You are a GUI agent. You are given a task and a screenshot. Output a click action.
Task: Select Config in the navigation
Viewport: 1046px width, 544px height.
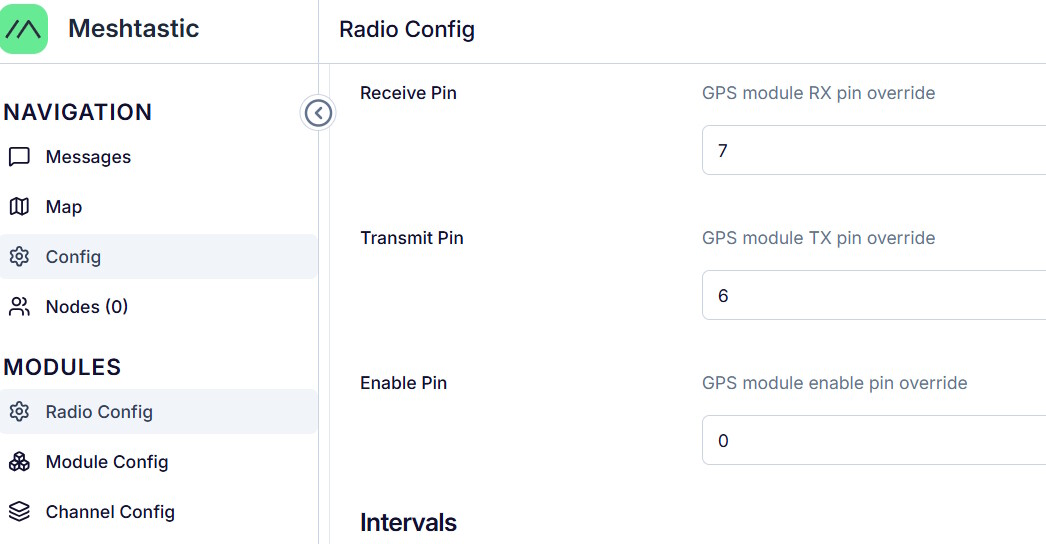pos(73,257)
